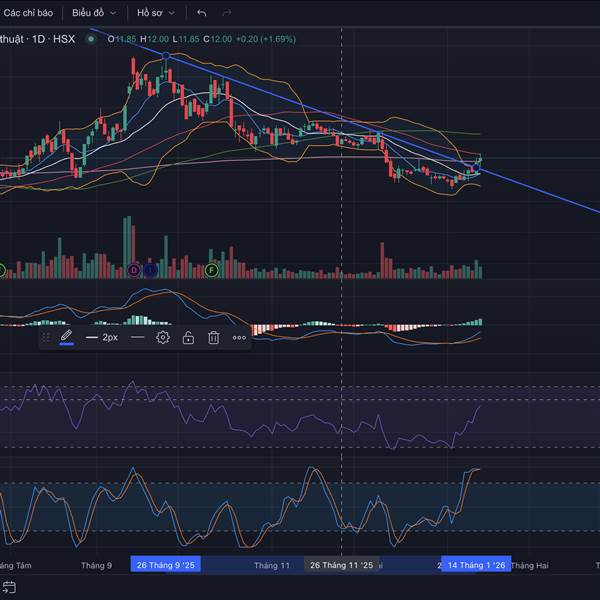Undo the last chart action
The image size is (600, 600).
(202, 13)
